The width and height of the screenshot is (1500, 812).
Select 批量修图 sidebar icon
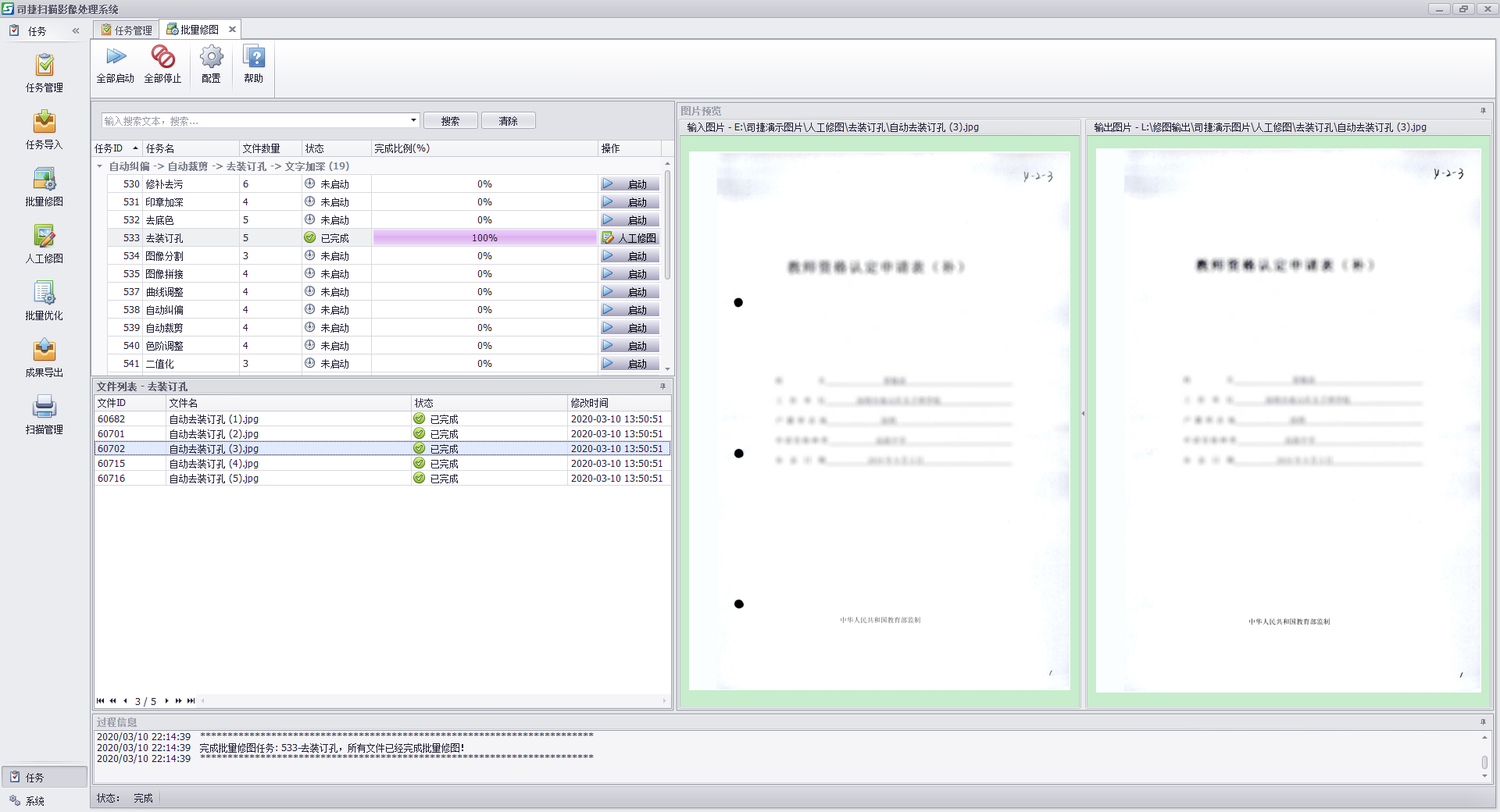[45, 187]
